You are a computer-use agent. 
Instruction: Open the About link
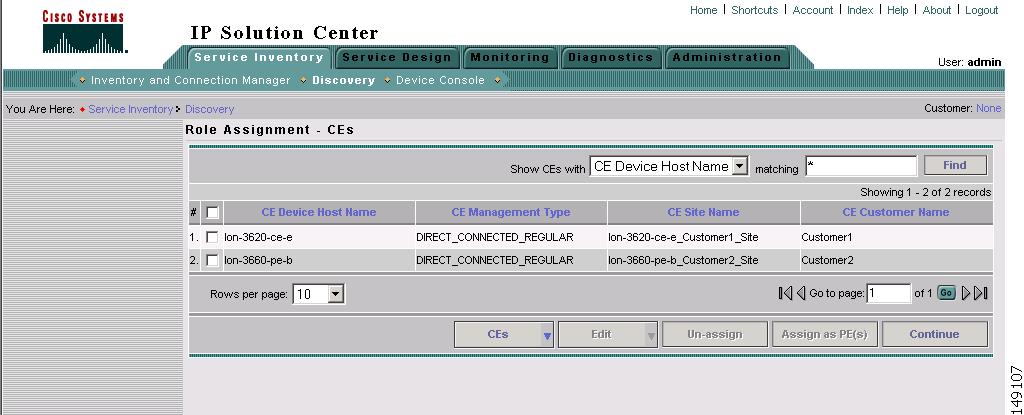(936, 10)
